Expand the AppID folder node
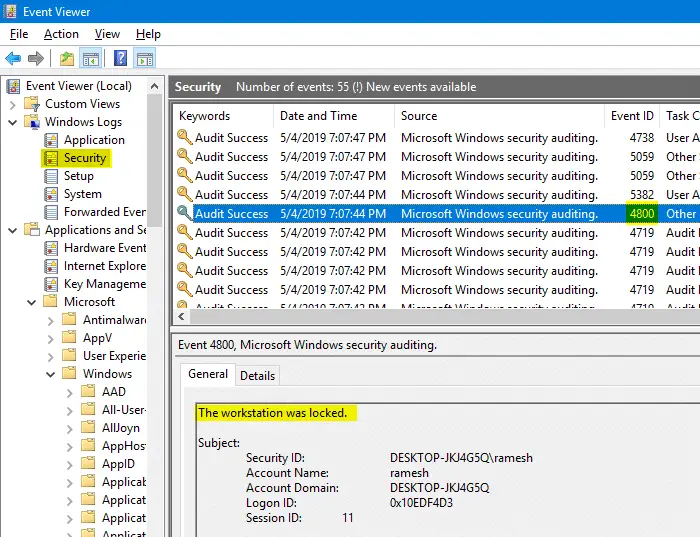 point(70,465)
